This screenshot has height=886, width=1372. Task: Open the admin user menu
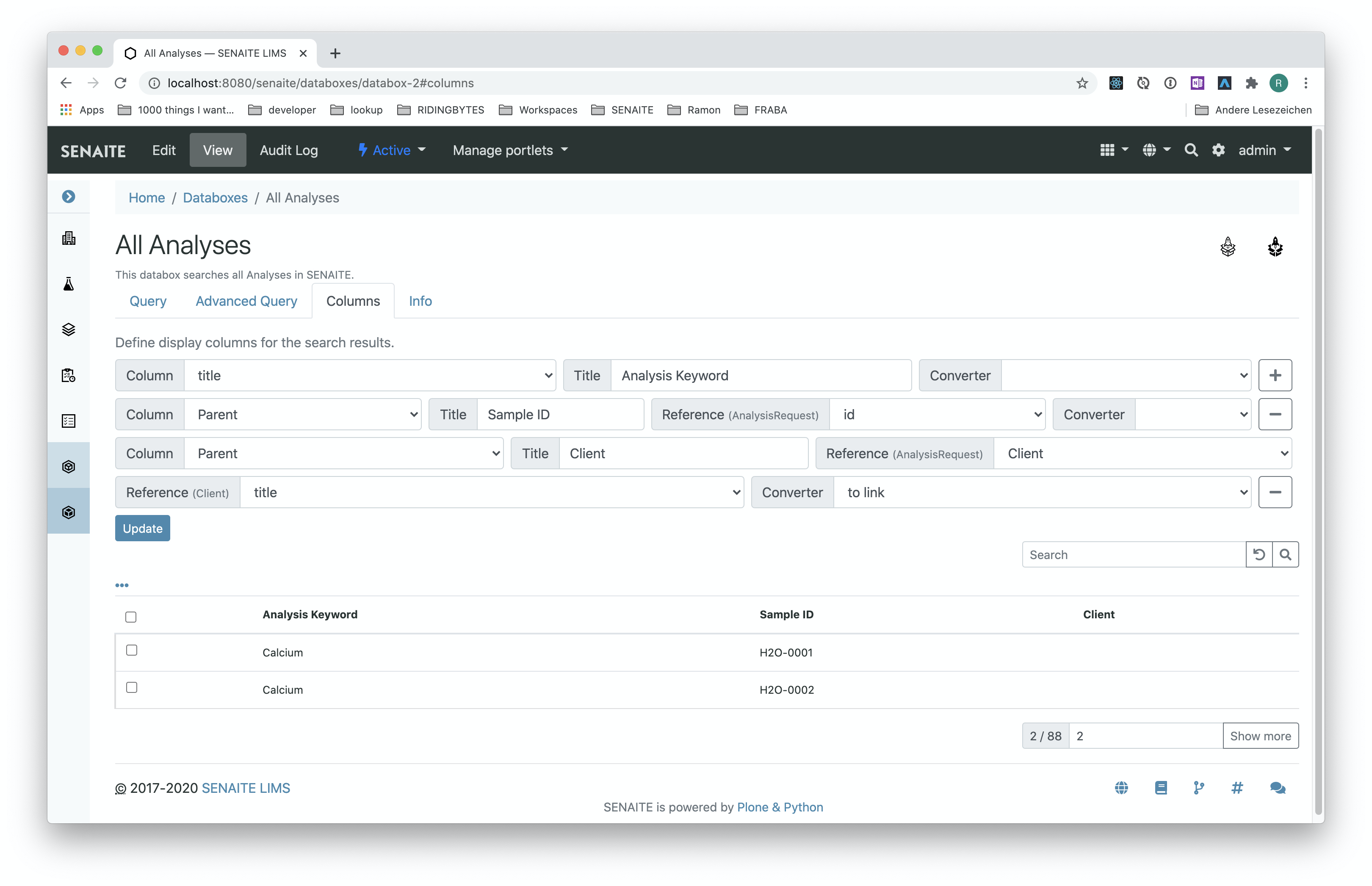[1265, 150]
